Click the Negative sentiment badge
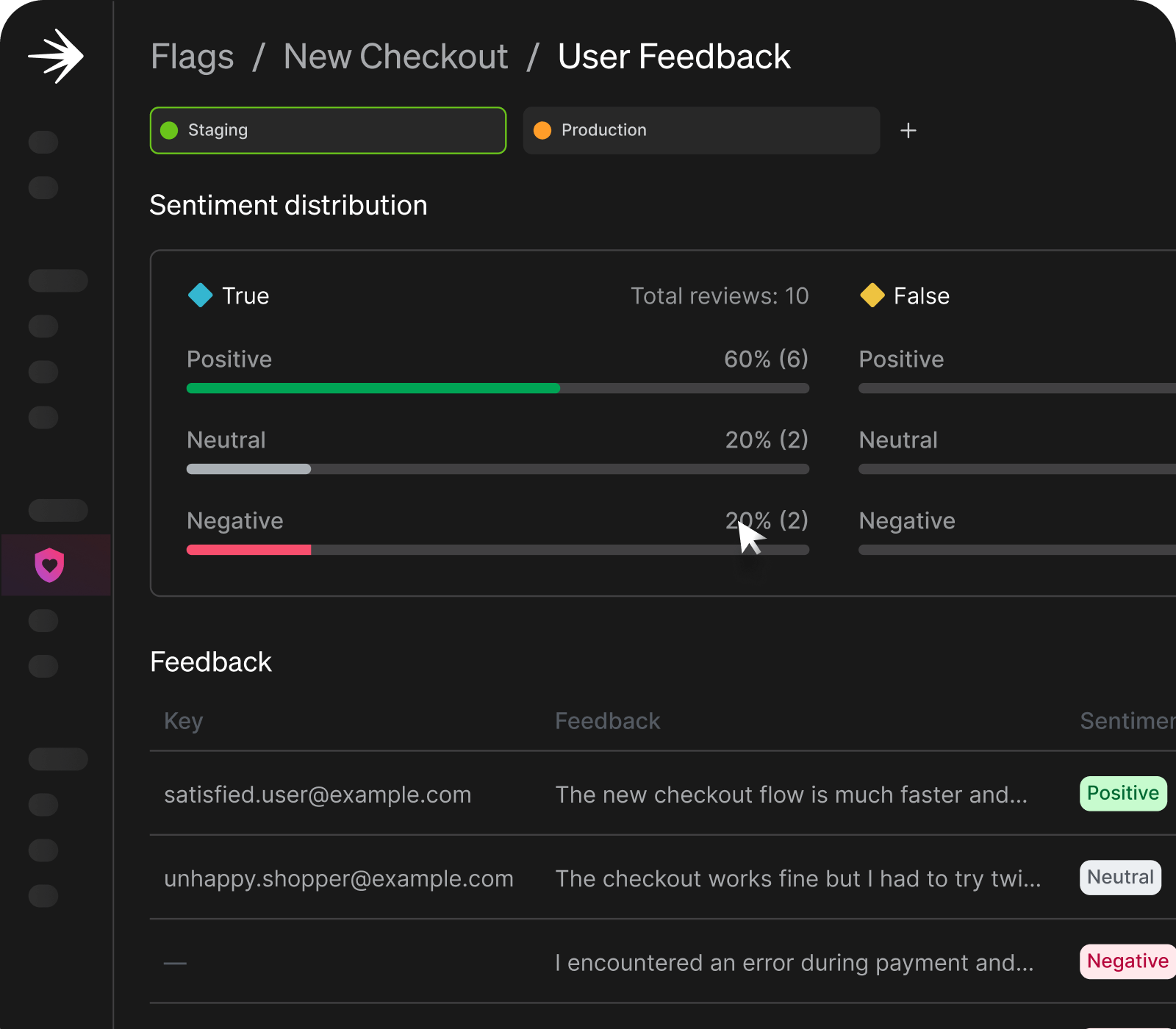 pyautogui.click(x=1127, y=961)
